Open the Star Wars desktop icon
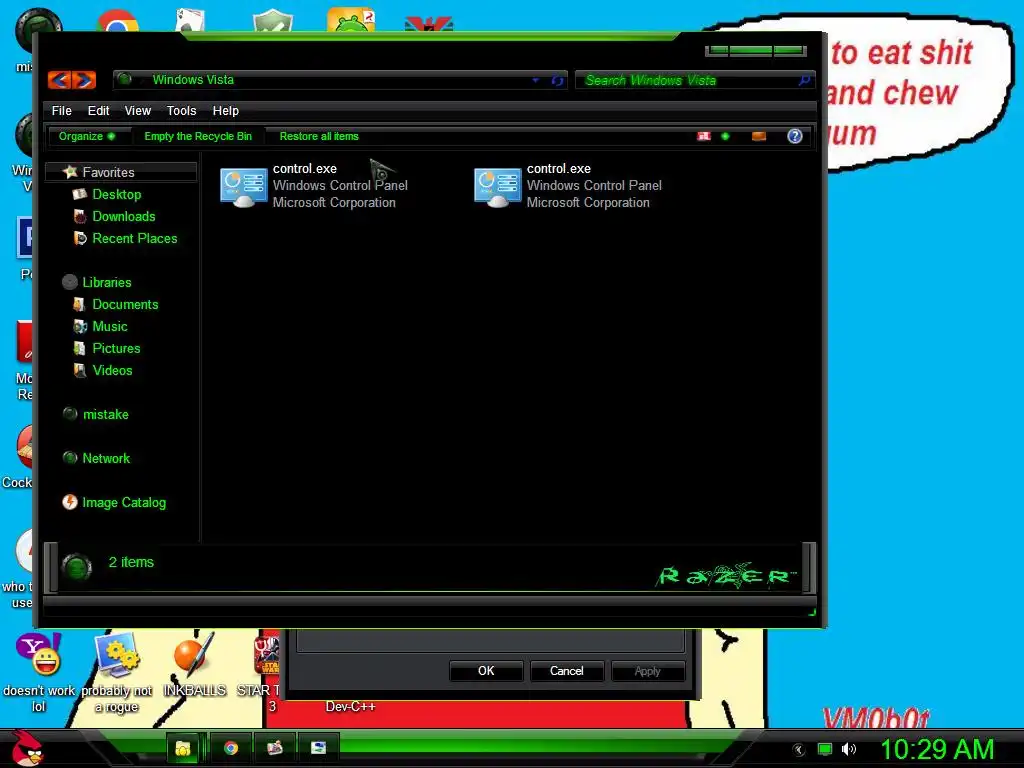This screenshot has width=1024, height=768. click(259, 673)
